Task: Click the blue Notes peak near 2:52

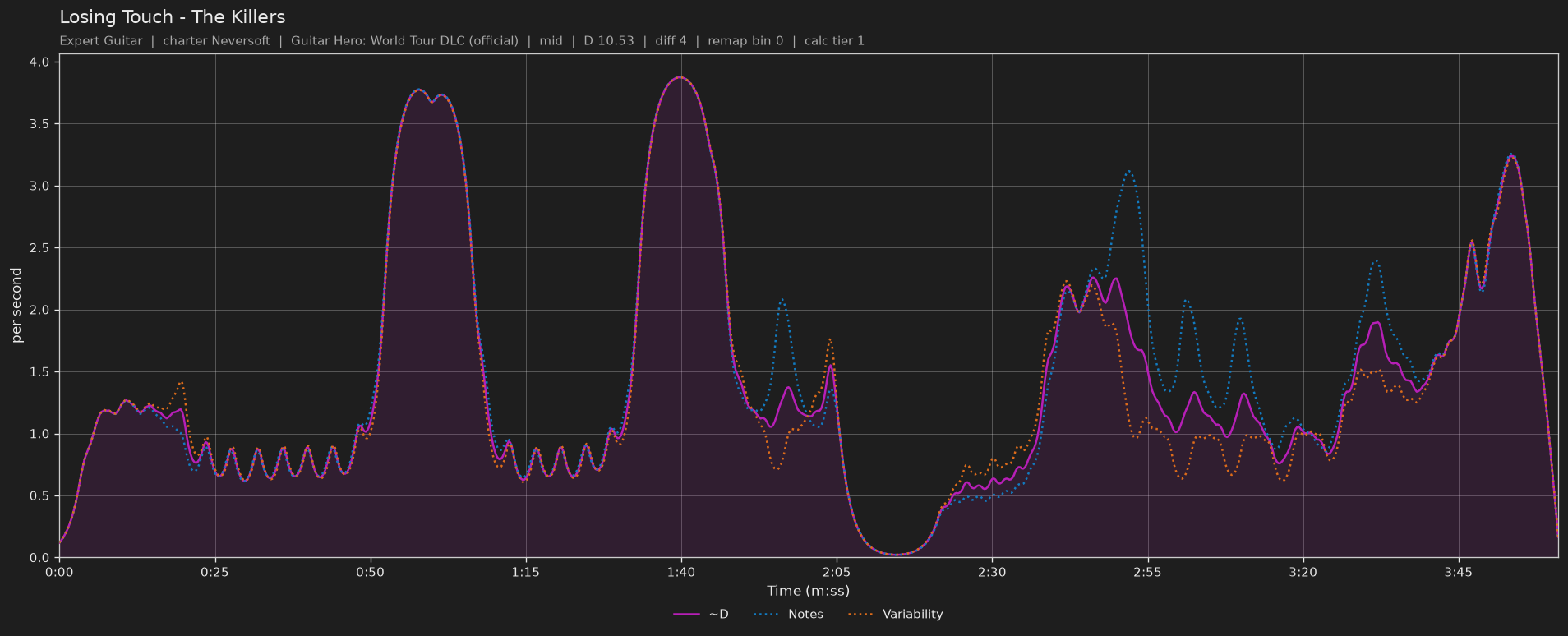Action: click(1130, 171)
